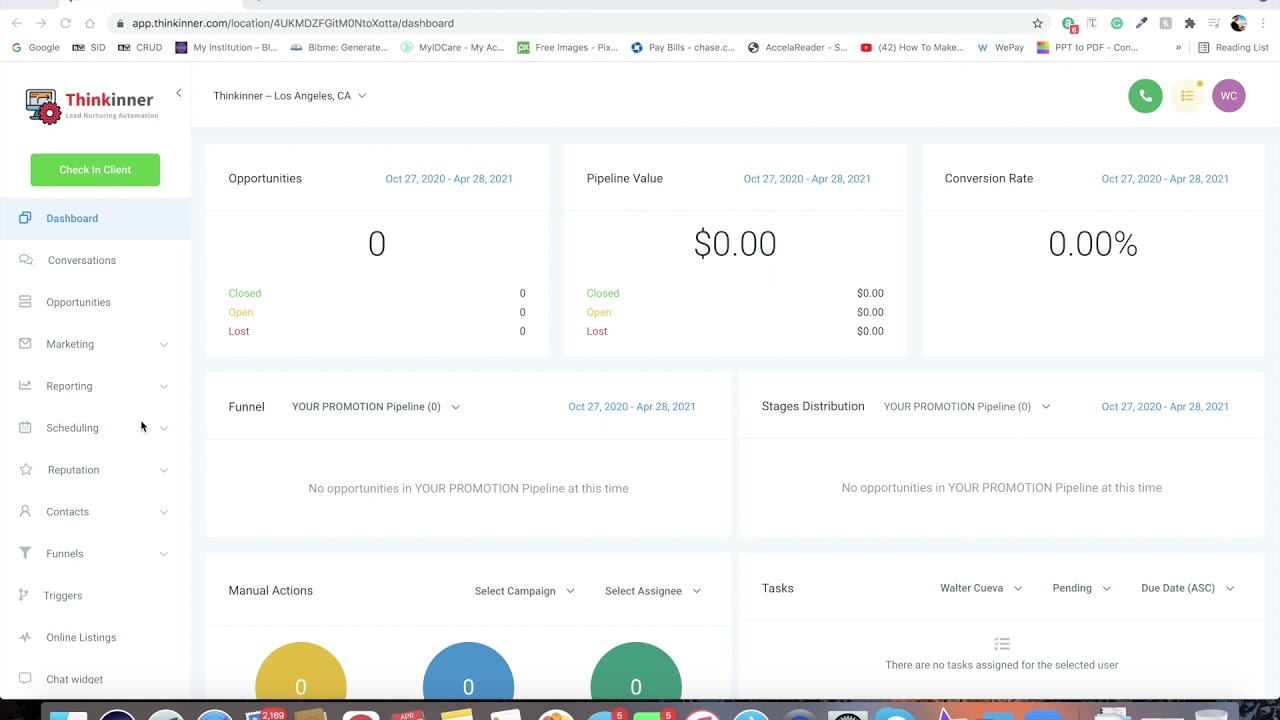
Task: Click the green phone call icon
Action: click(x=1145, y=96)
